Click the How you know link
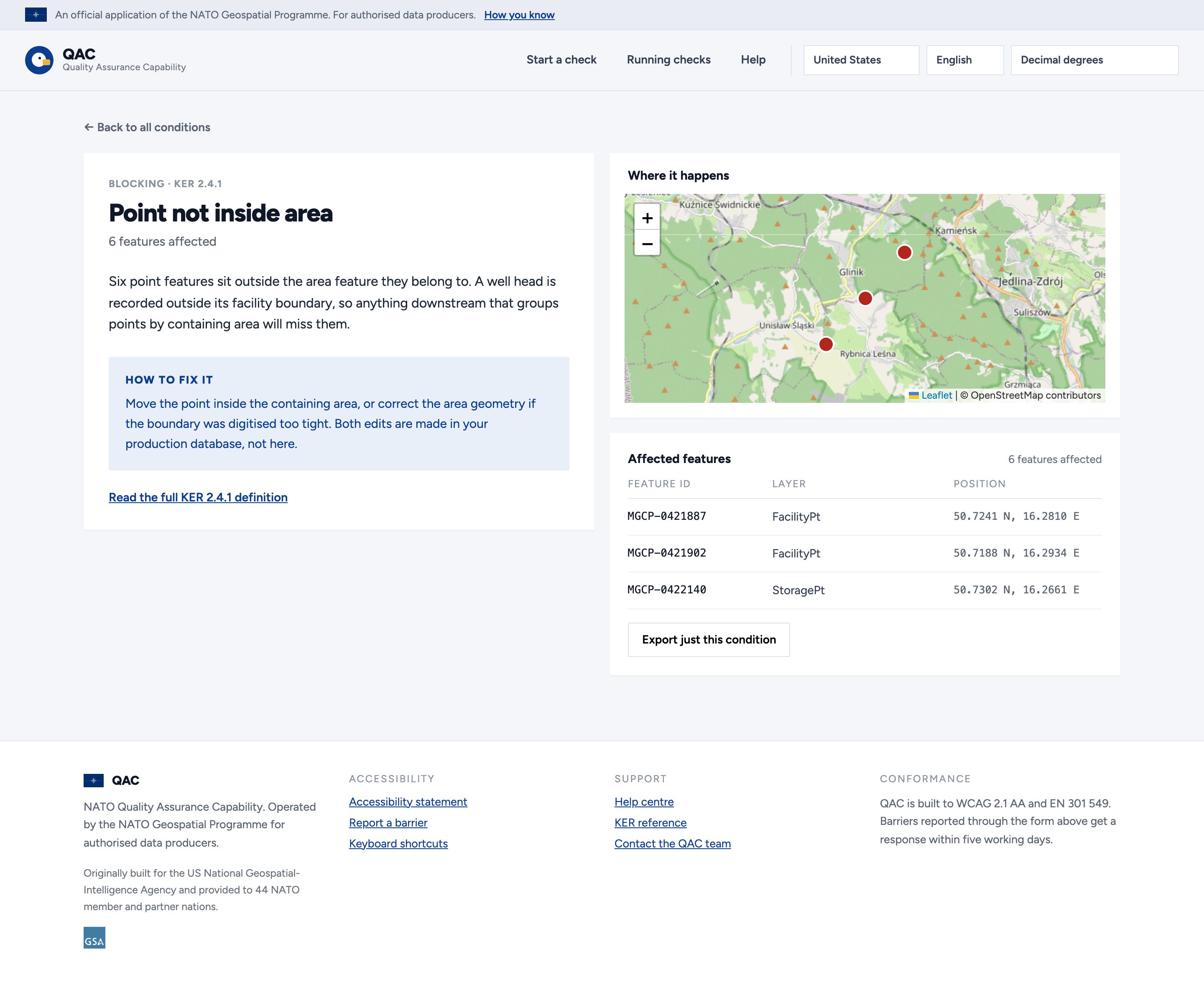This screenshot has width=1204, height=987. [x=519, y=15]
